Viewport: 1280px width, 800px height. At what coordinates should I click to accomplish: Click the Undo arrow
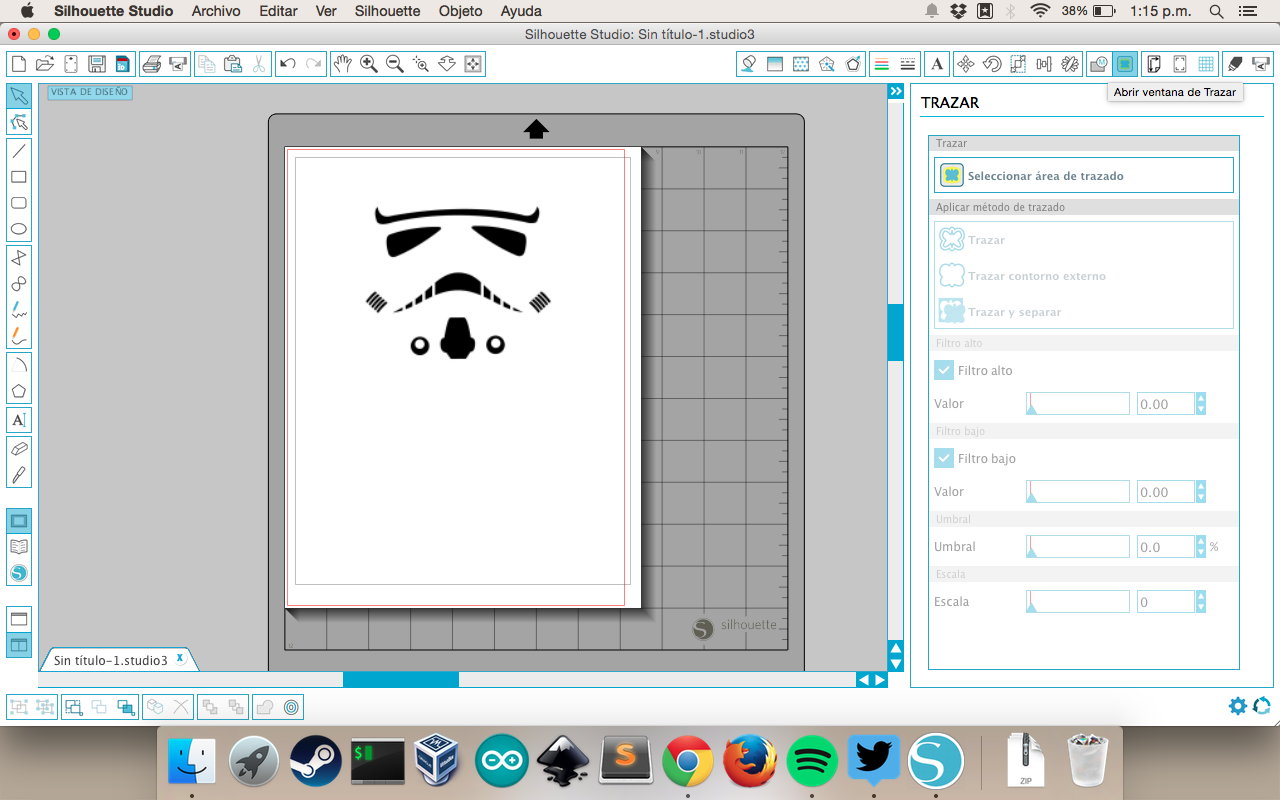(288, 64)
